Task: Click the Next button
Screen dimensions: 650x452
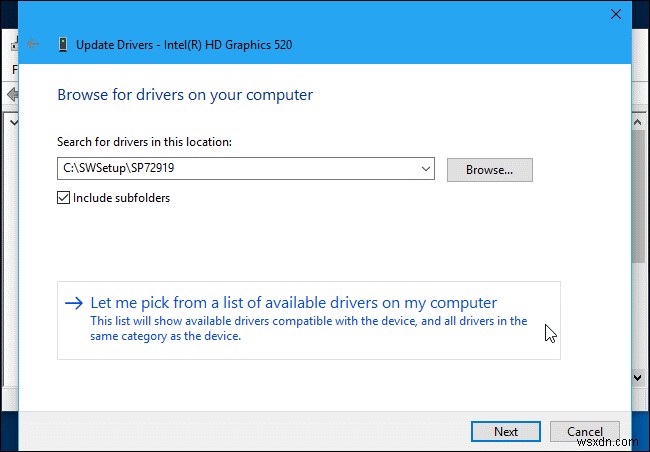Action: pyautogui.click(x=505, y=431)
